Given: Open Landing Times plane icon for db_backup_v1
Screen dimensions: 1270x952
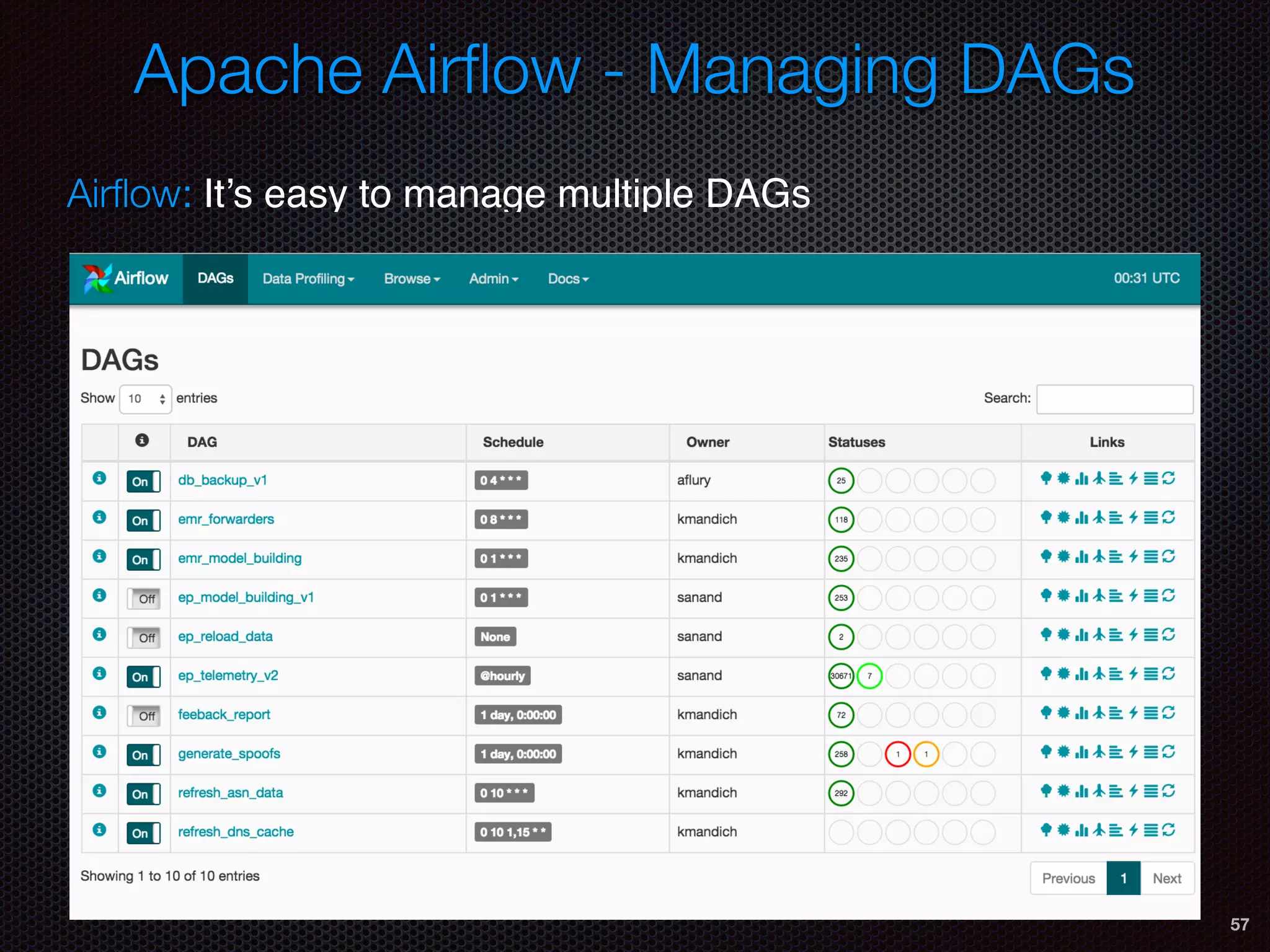Looking at the screenshot, I should 1099,478.
